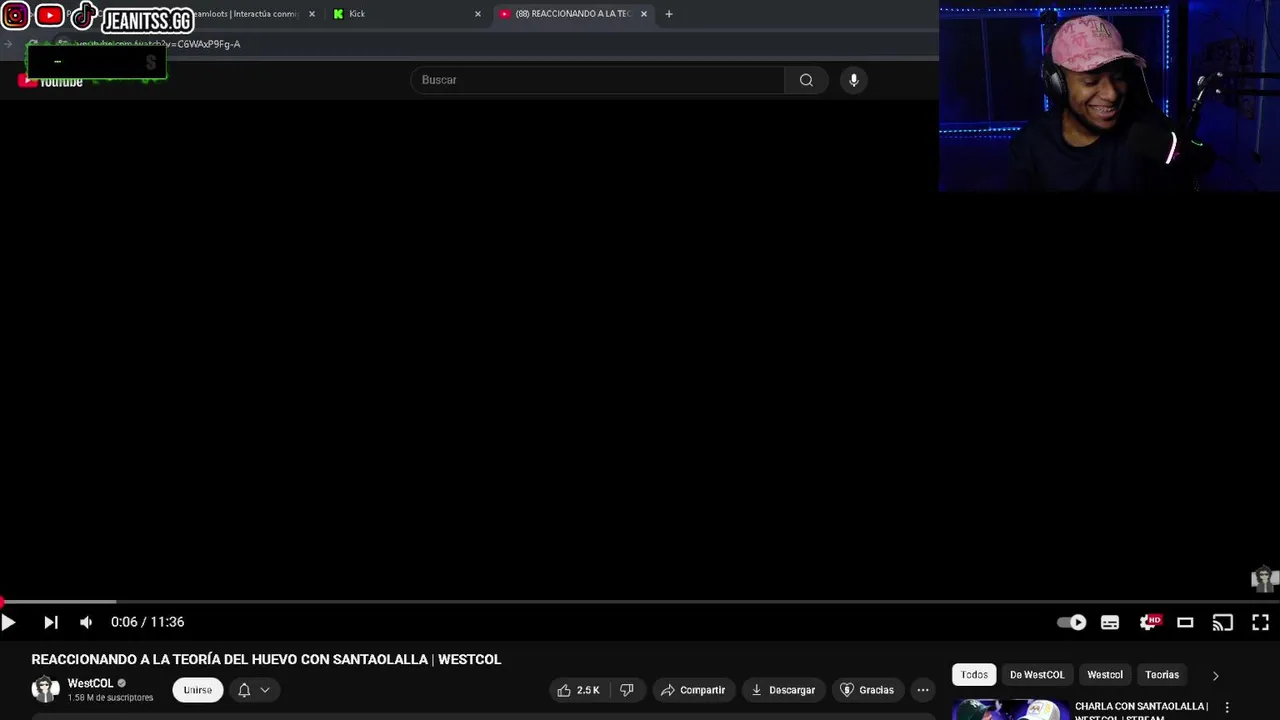Open a new browser tab with plus
The height and width of the screenshot is (720, 1280).
[669, 14]
